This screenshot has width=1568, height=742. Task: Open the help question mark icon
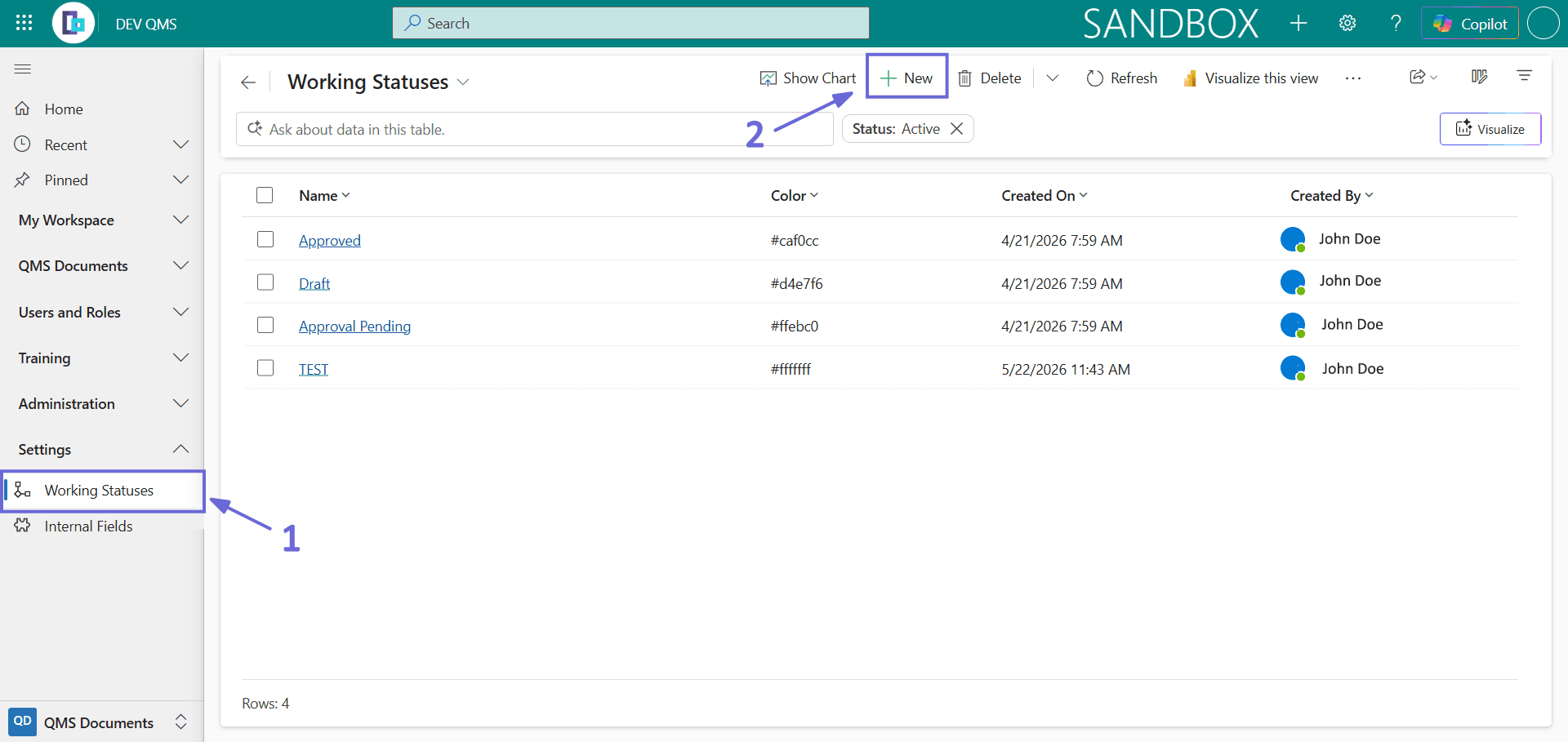(x=1396, y=23)
